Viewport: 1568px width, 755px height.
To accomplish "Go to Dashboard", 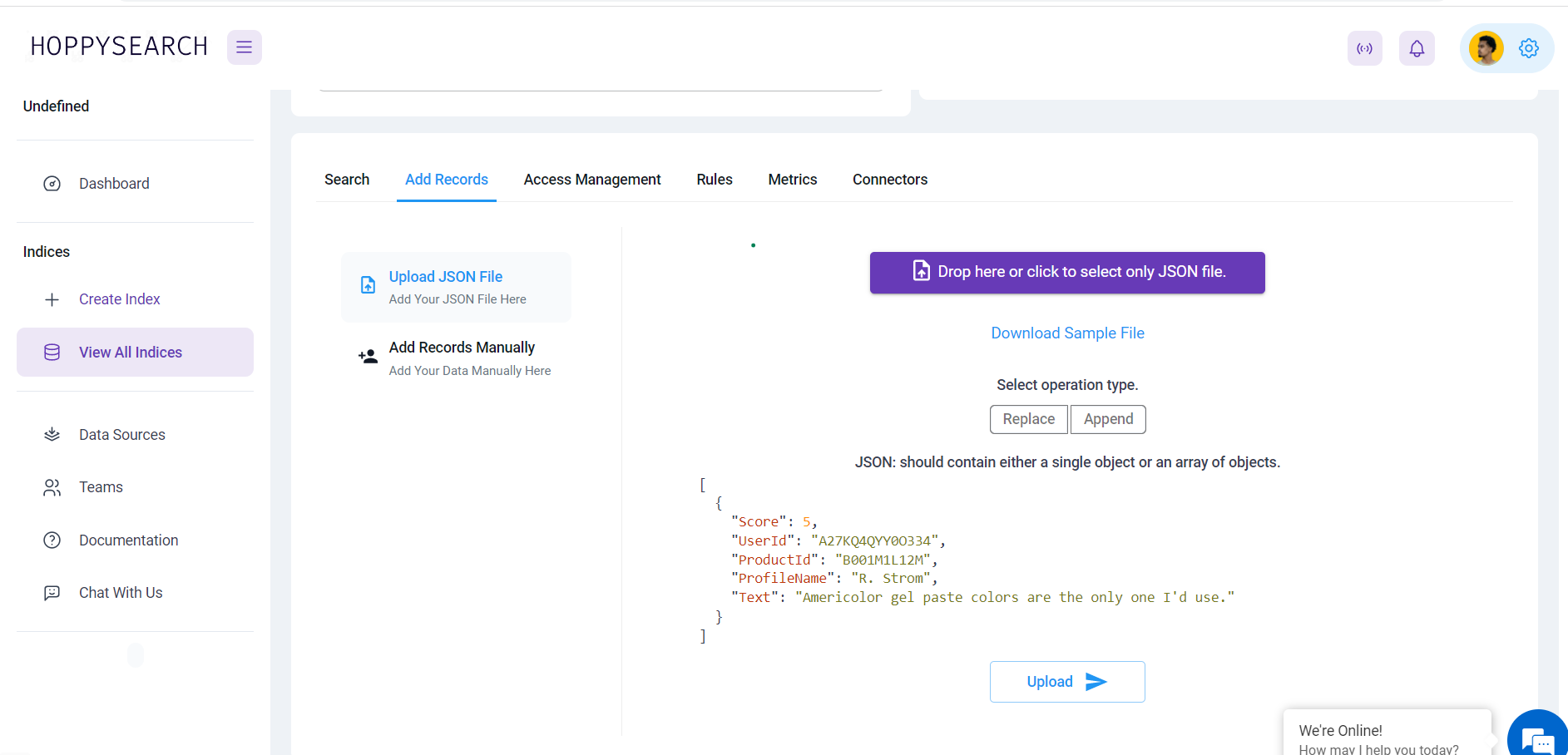I will tap(114, 184).
